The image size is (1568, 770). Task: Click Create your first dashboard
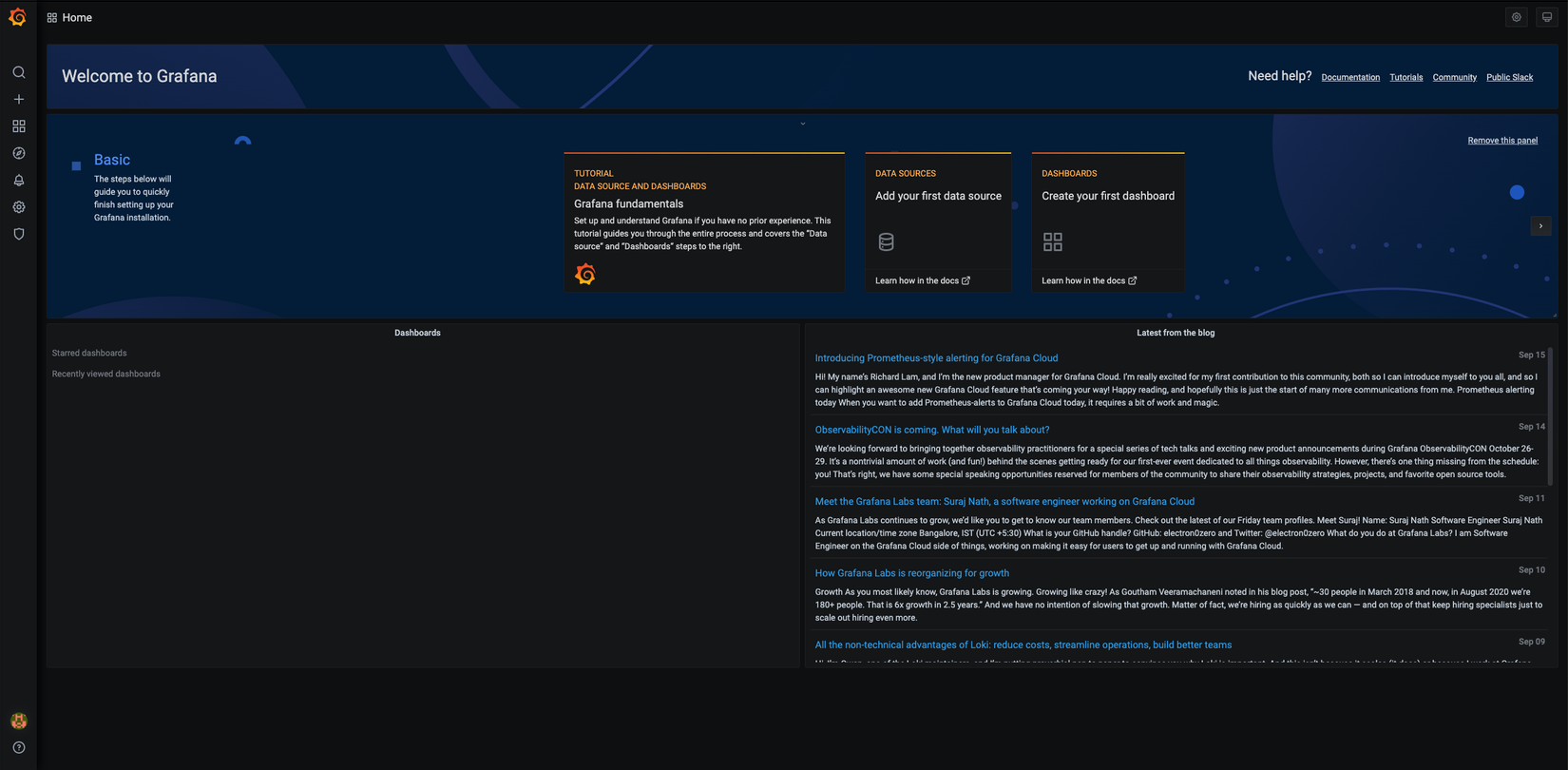tap(1108, 196)
